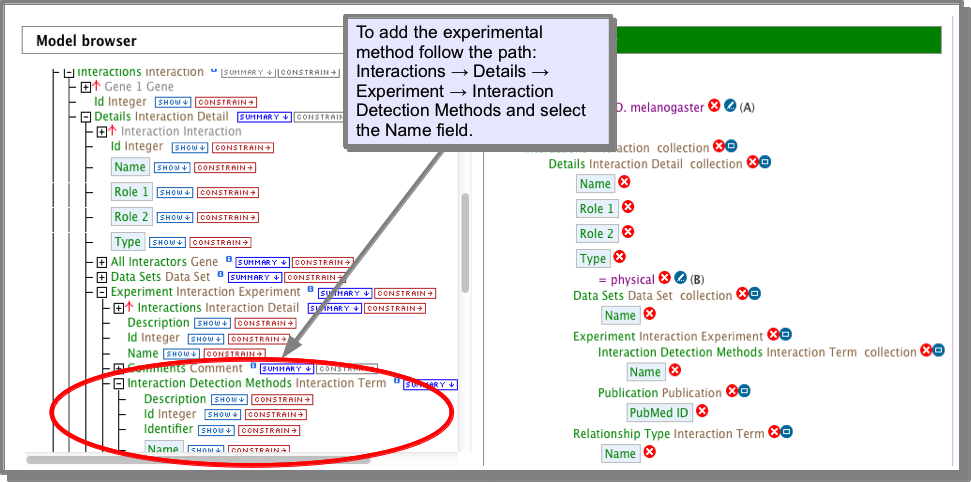The width and height of the screenshot is (971, 482).
Task: Click 'Role 2' in query summary
Action: click(597, 234)
